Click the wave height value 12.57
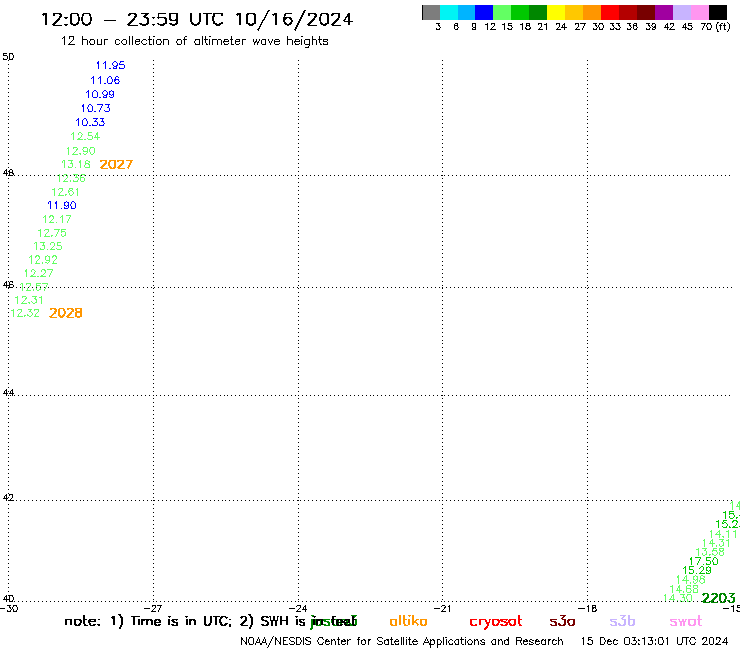This screenshot has height=650, width=740. coord(34,287)
